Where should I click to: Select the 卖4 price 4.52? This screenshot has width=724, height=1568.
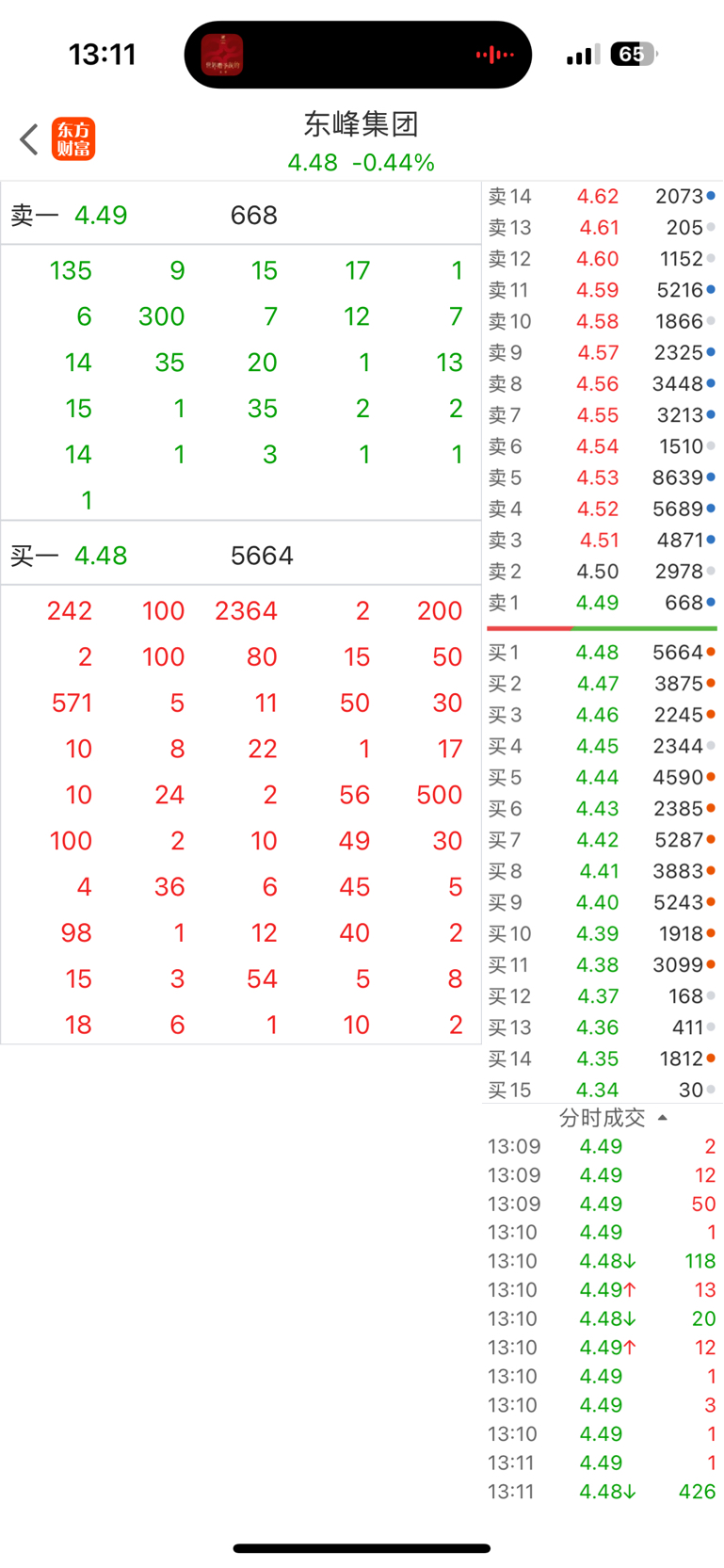click(598, 509)
